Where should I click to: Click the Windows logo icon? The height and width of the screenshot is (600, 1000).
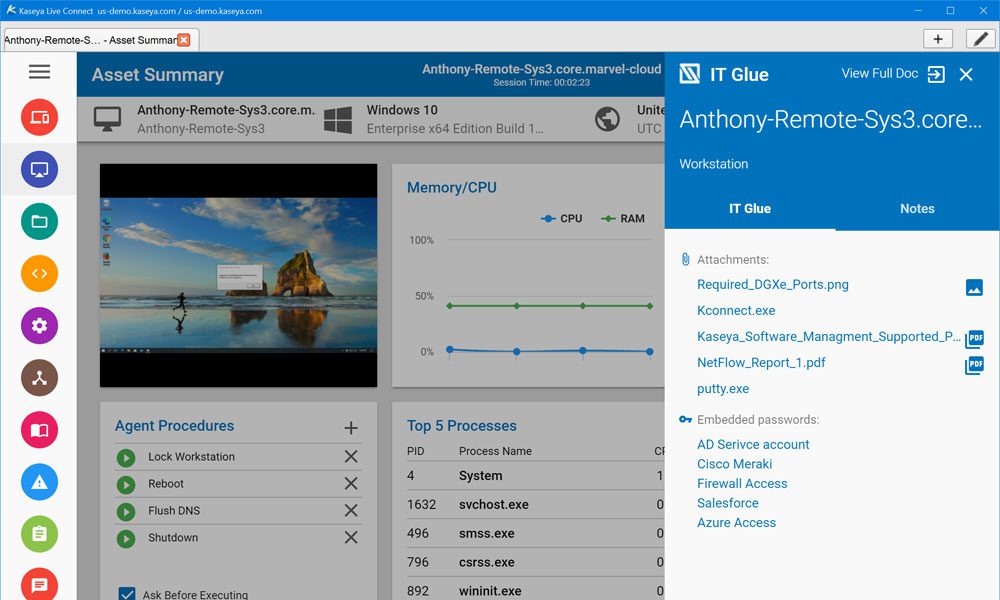[337, 120]
